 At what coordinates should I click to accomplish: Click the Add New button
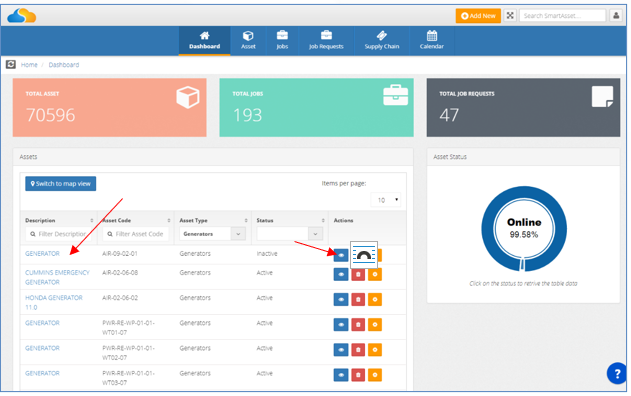click(x=478, y=16)
